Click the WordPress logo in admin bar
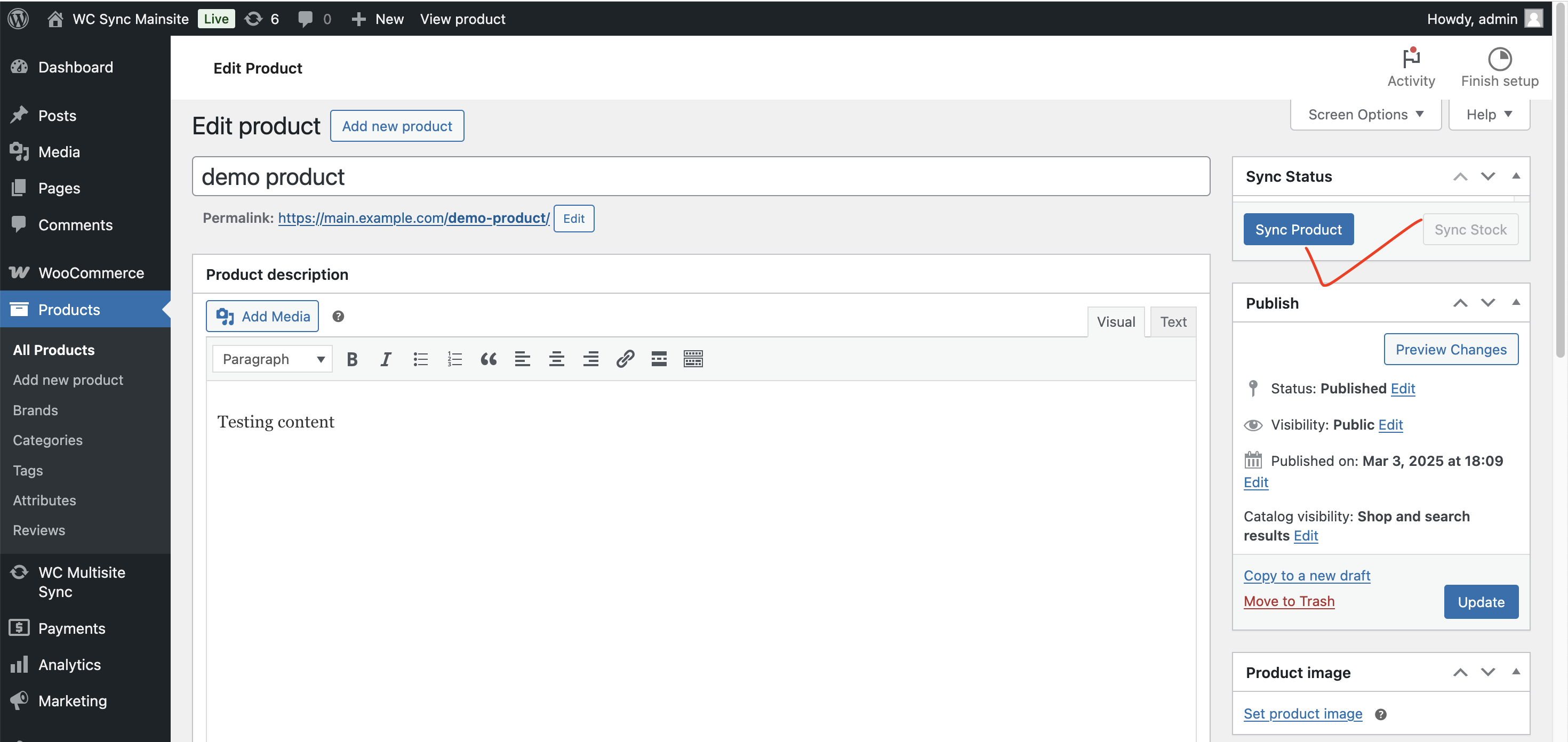 [x=18, y=18]
